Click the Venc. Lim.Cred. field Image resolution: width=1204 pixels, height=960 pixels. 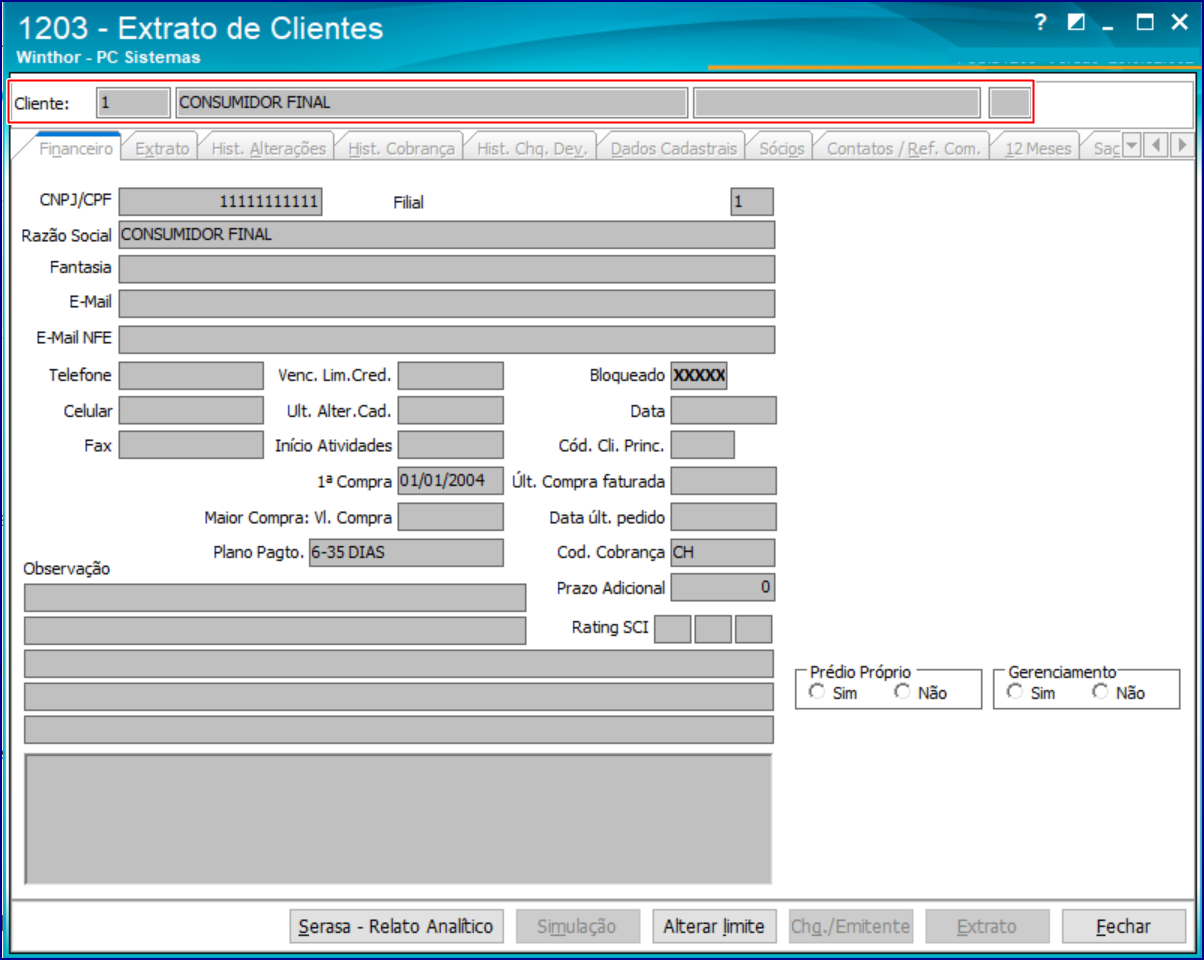(450, 376)
